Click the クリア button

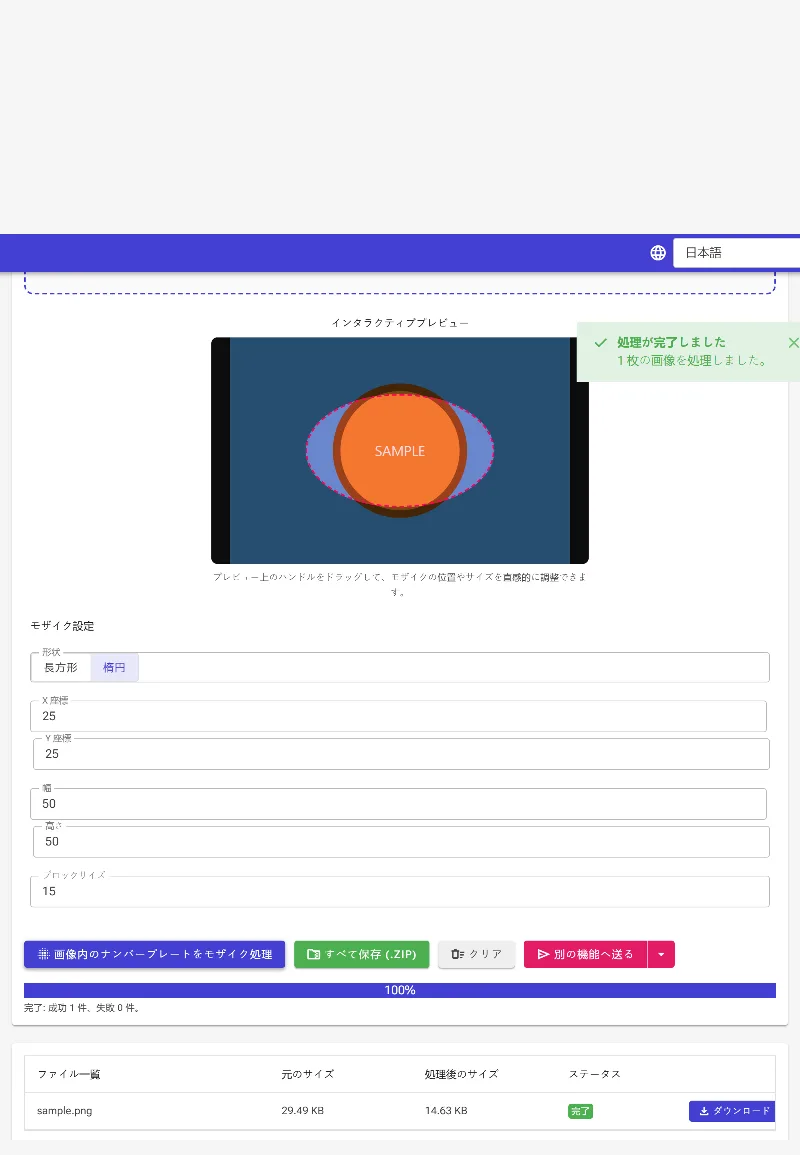[476, 954]
